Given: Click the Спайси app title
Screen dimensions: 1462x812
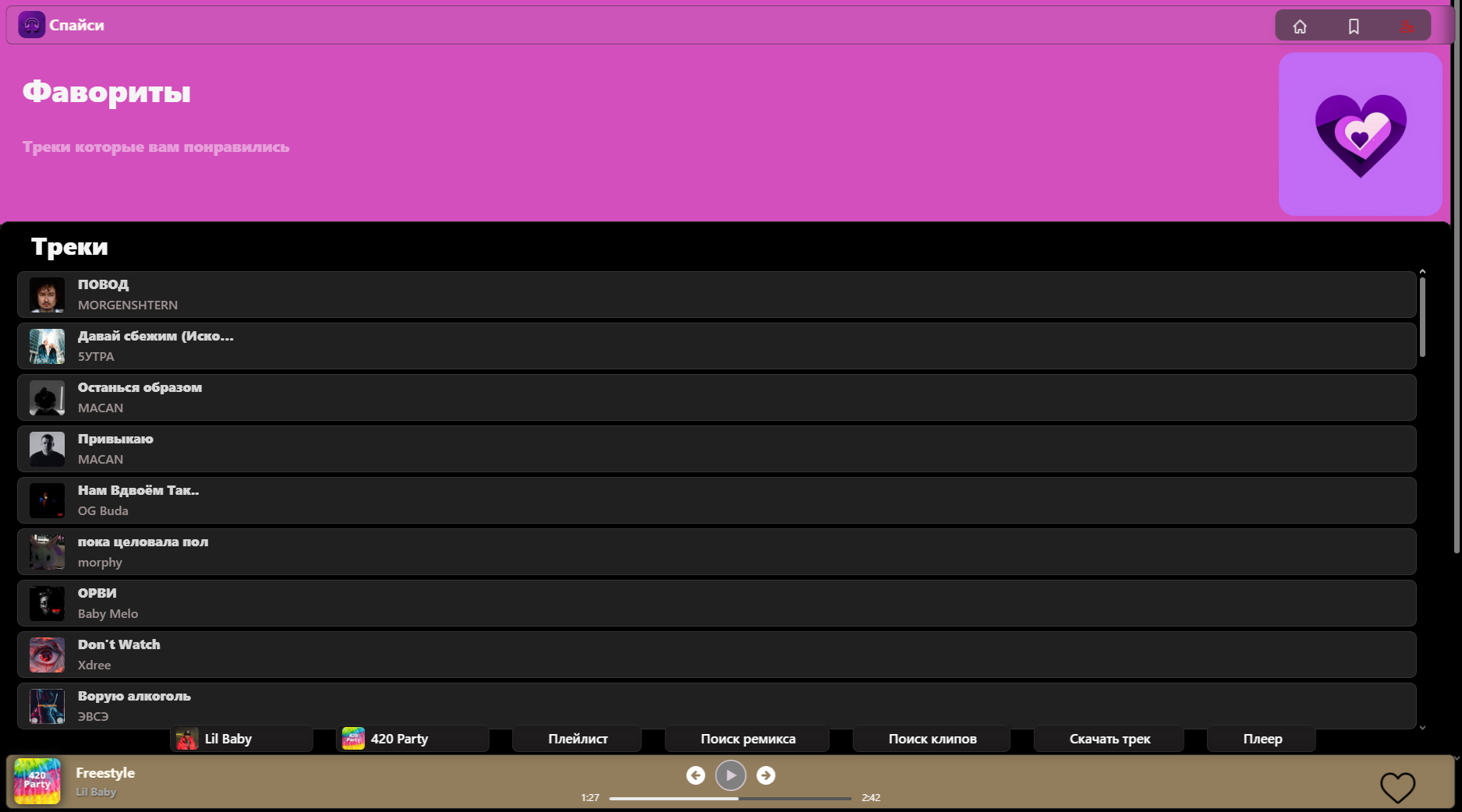Looking at the screenshot, I should pyautogui.click(x=76, y=25).
